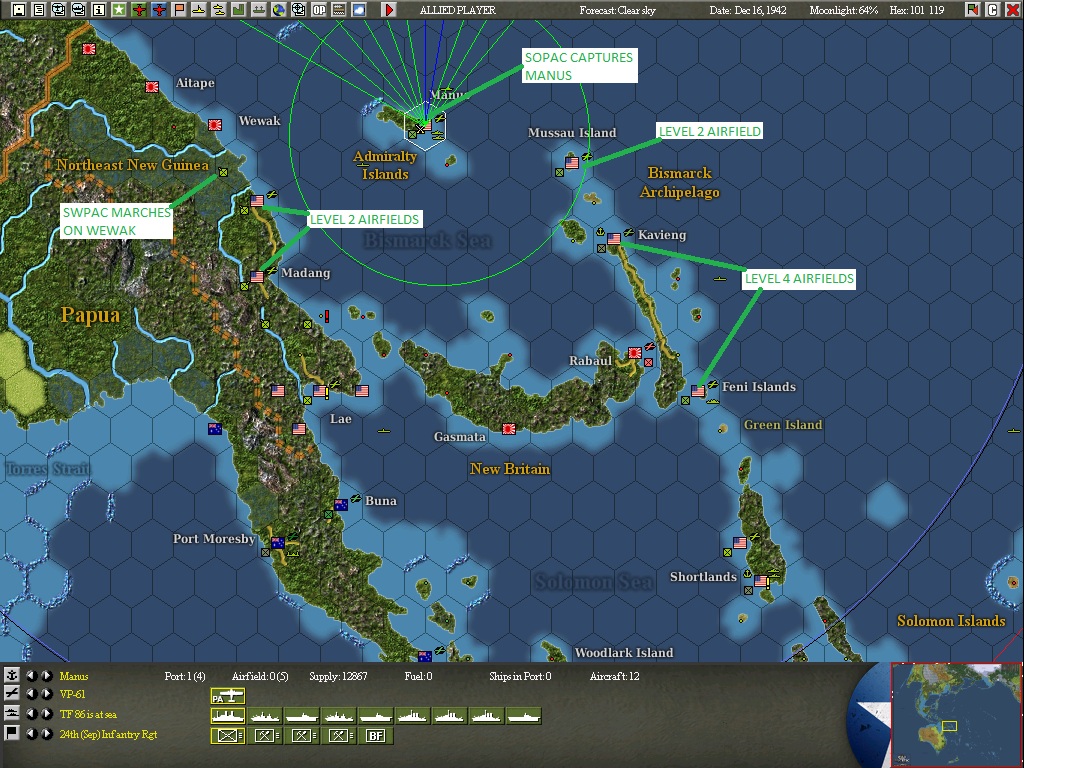Click the black flag icon beside 24th Infantry row

pyautogui.click(x=12, y=733)
